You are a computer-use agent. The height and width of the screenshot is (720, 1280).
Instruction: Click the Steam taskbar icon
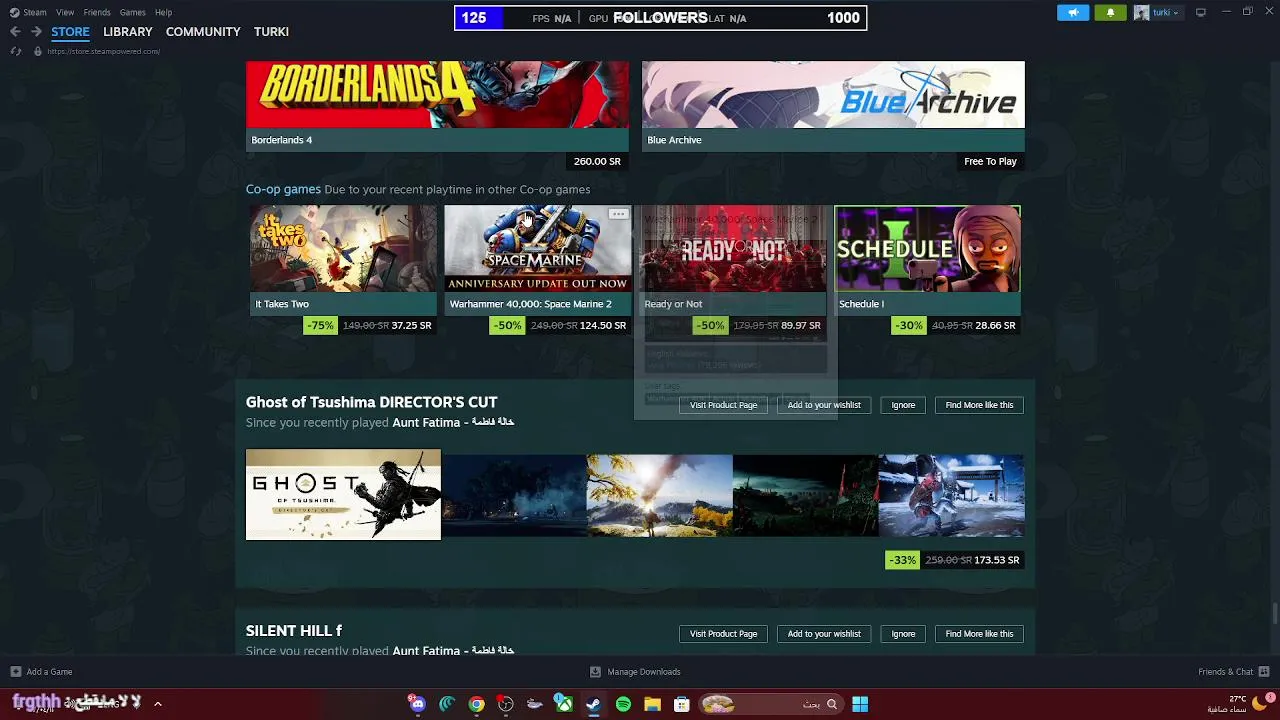(x=593, y=704)
